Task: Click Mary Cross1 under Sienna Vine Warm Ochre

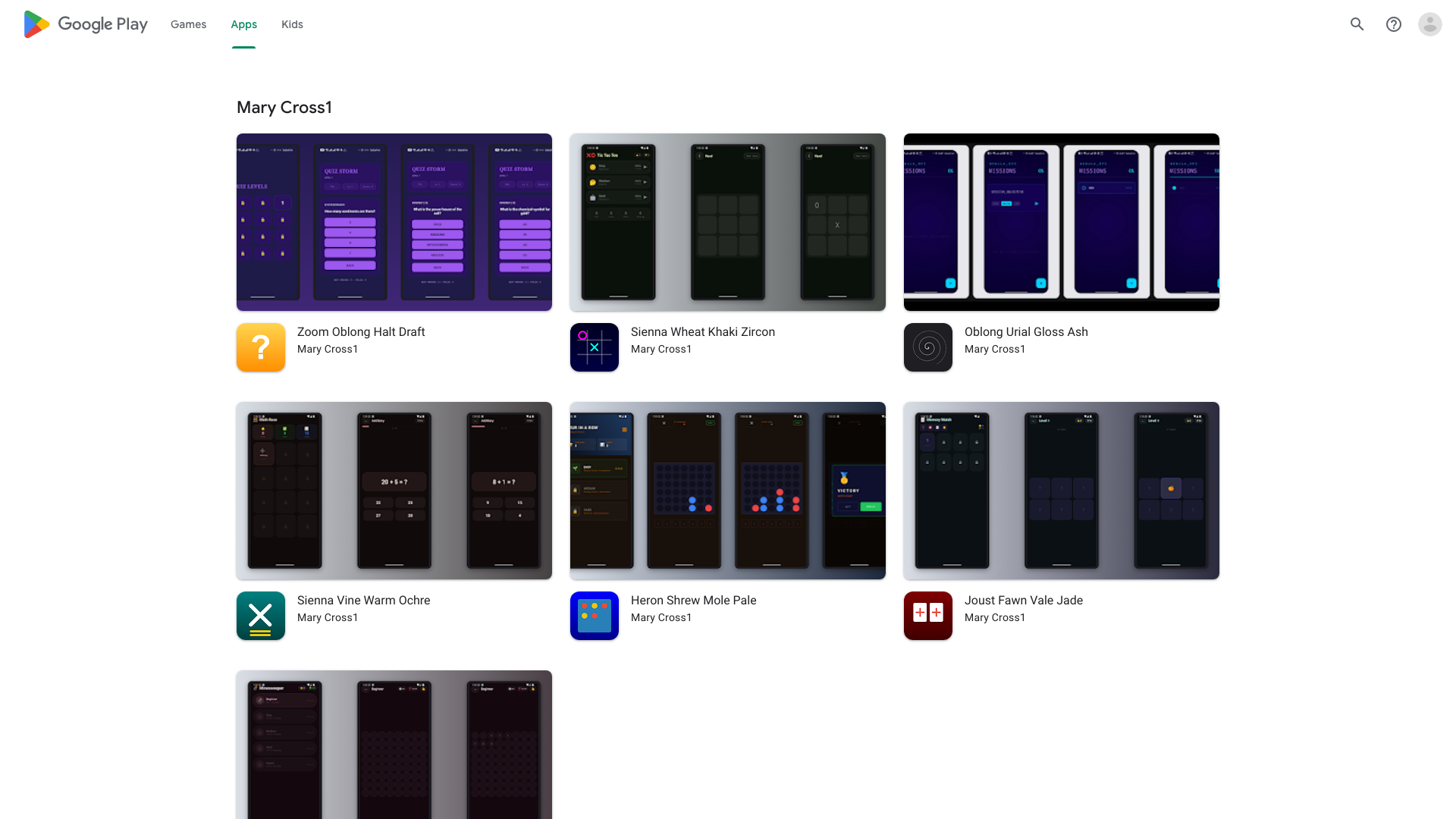Action: pos(328,617)
